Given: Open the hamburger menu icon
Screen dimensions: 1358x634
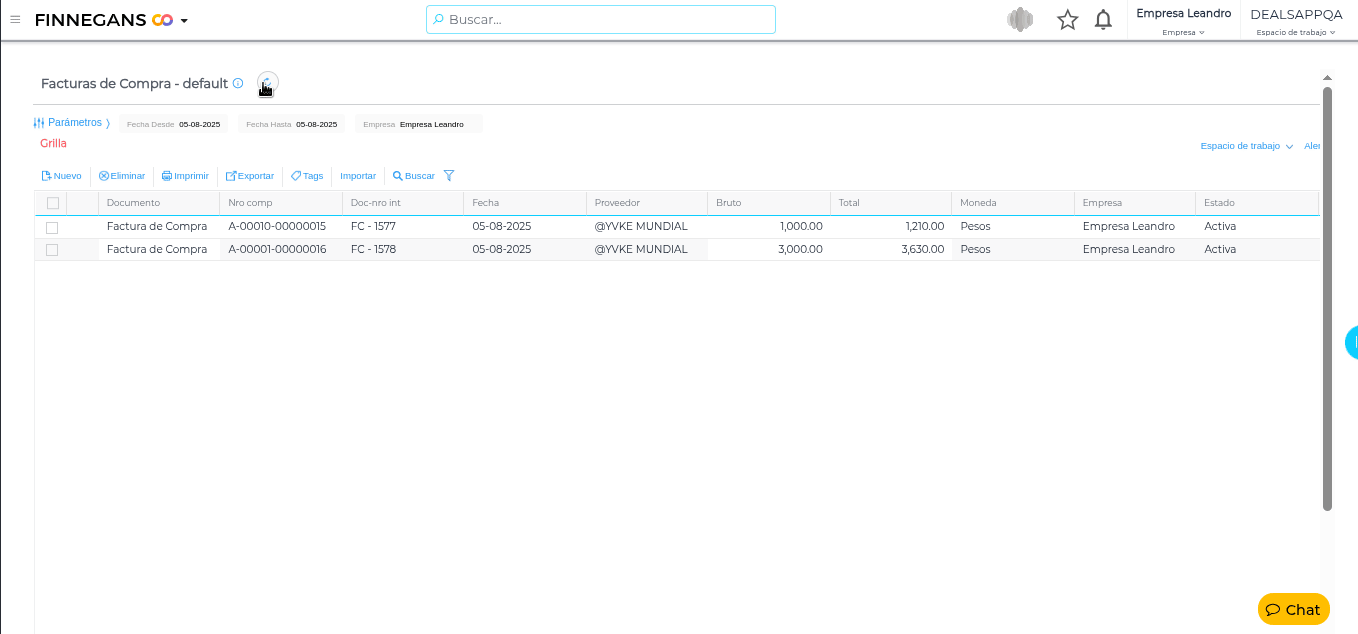Looking at the screenshot, I should [x=15, y=20].
